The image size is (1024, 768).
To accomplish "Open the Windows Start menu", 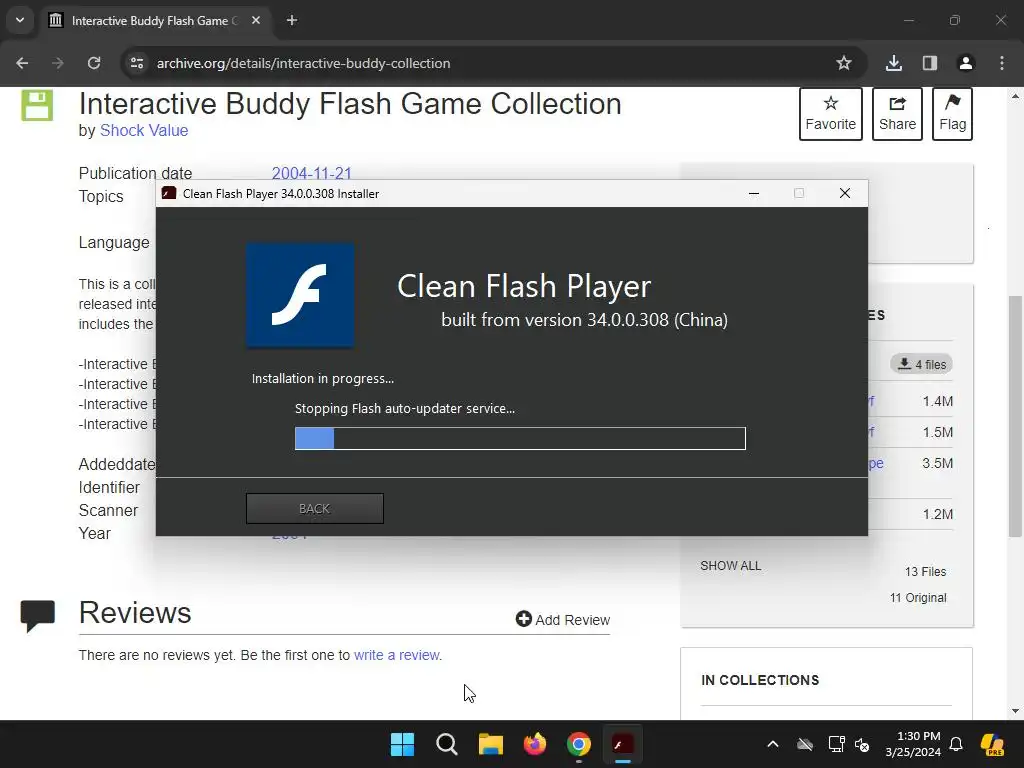I will pos(402,744).
